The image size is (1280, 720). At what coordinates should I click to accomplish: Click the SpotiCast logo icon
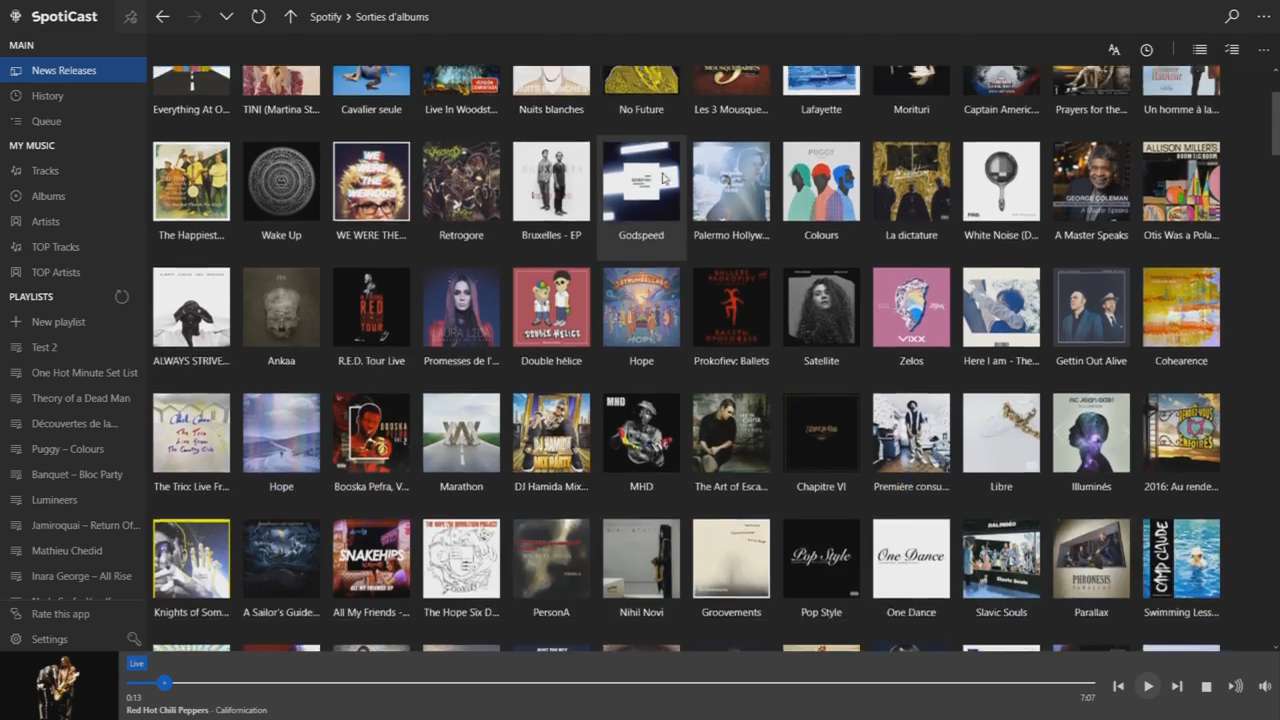16,16
